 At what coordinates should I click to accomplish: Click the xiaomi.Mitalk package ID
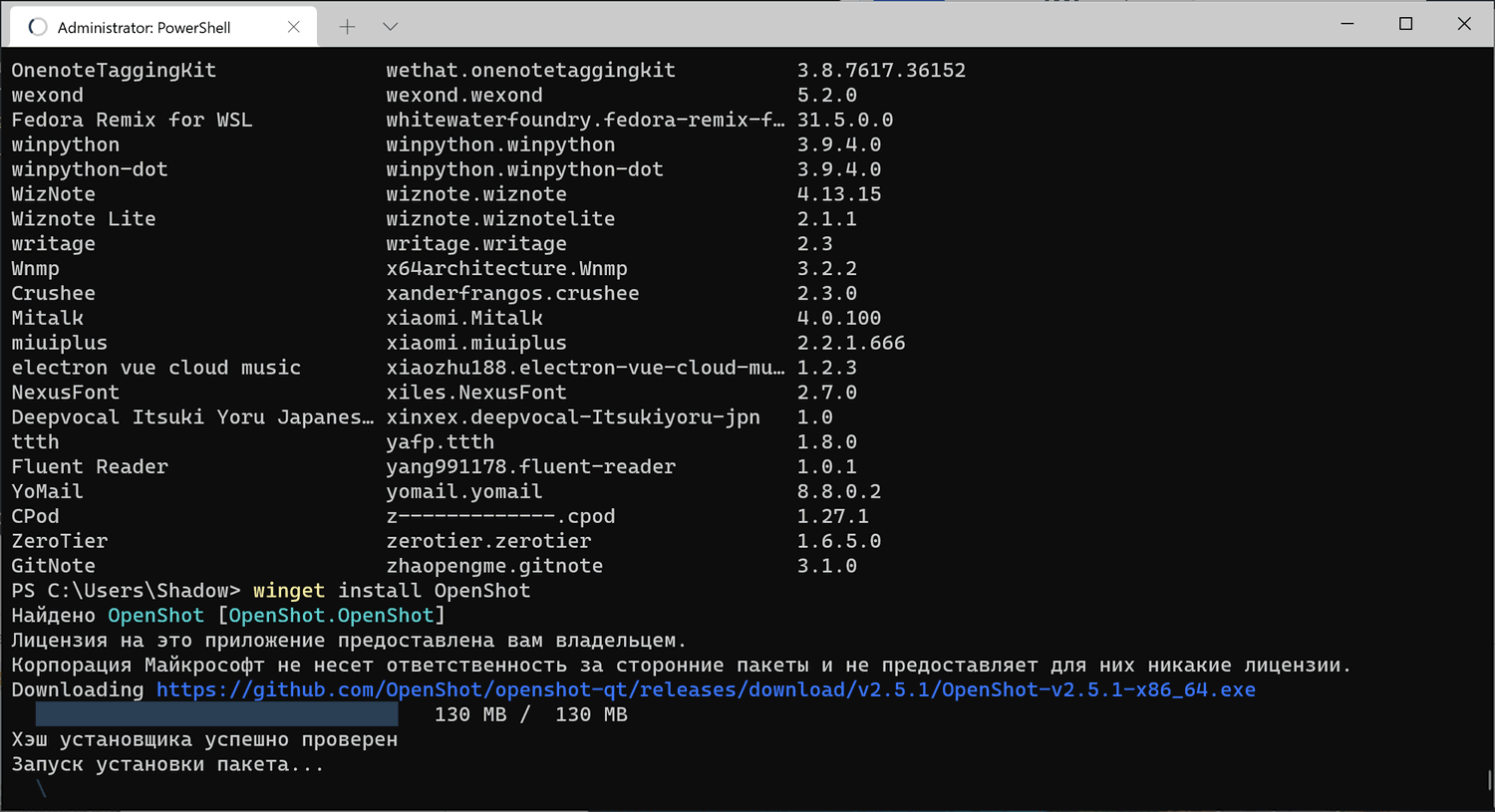click(x=464, y=318)
